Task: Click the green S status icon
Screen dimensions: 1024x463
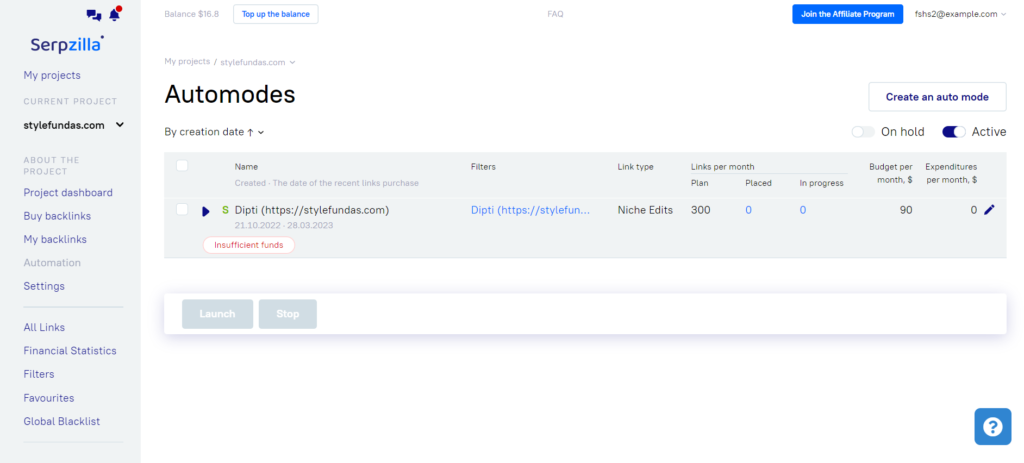Action: [225, 210]
